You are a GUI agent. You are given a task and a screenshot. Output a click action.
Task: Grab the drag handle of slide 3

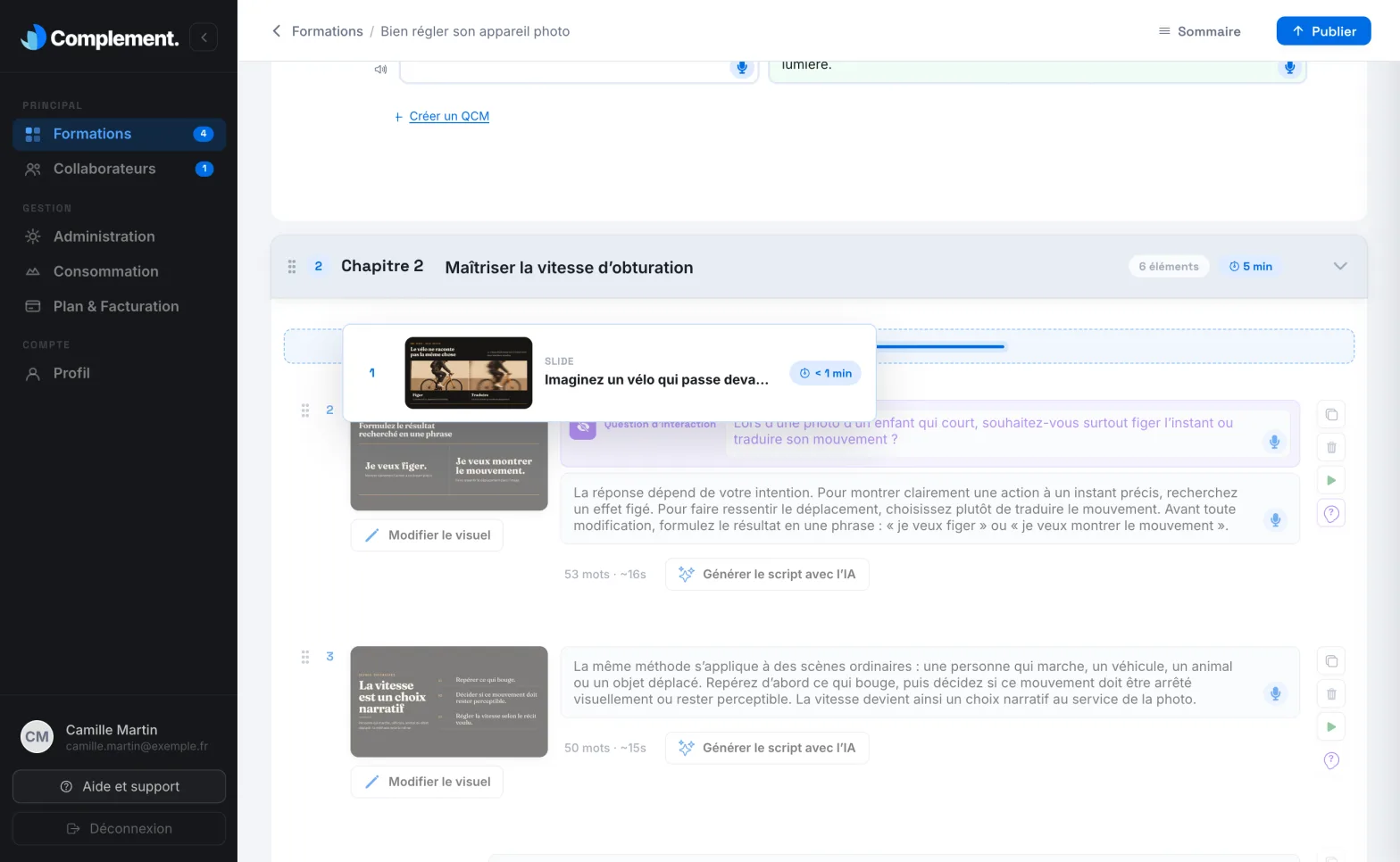(x=305, y=657)
